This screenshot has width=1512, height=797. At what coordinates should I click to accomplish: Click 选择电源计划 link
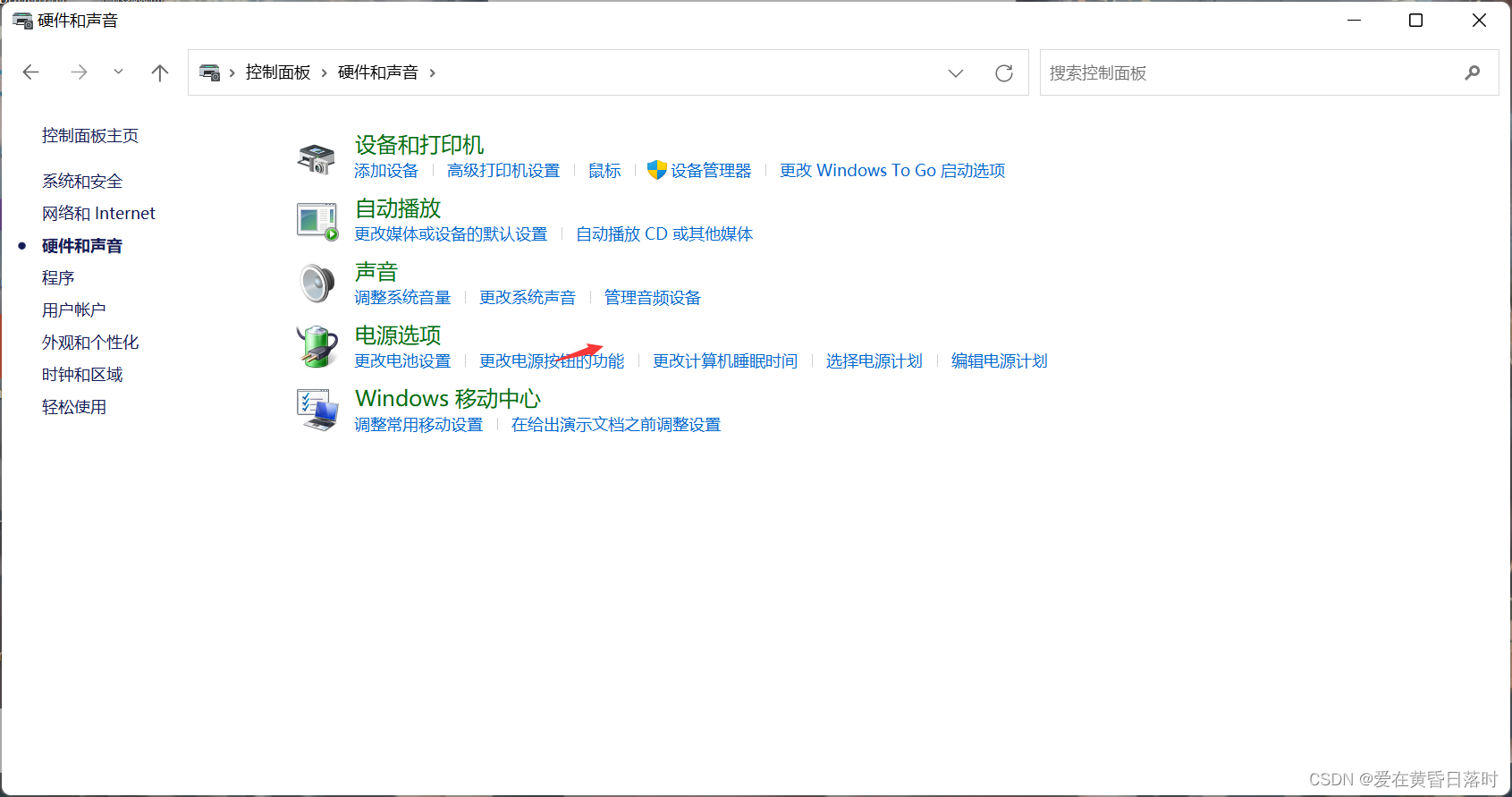click(874, 361)
